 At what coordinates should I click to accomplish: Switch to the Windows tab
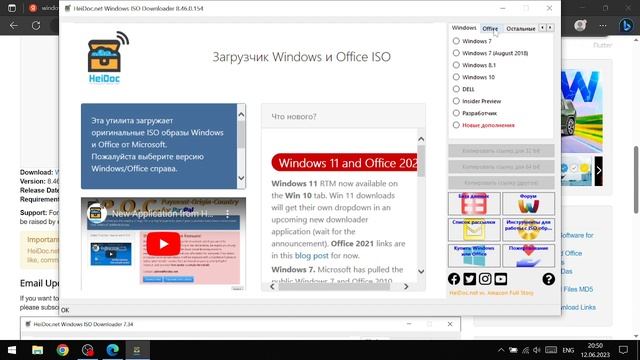[464, 28]
